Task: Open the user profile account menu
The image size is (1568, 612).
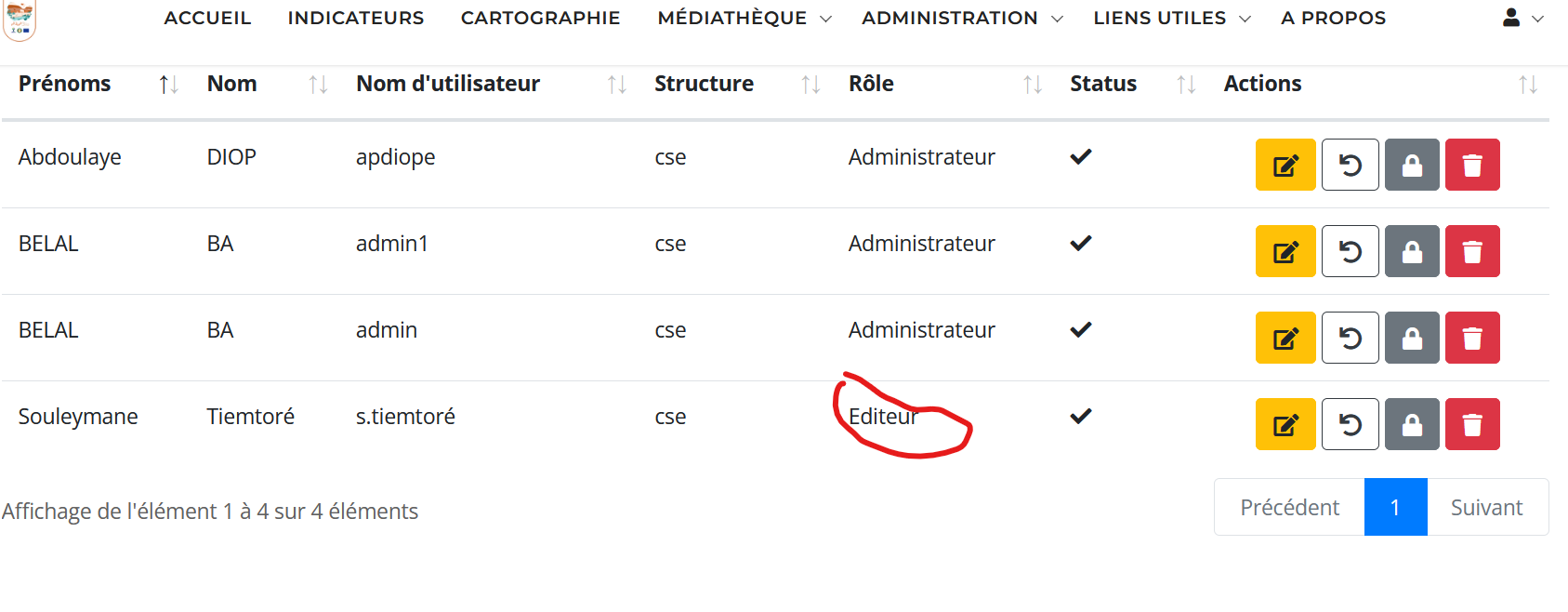Action: pyautogui.click(x=1523, y=18)
